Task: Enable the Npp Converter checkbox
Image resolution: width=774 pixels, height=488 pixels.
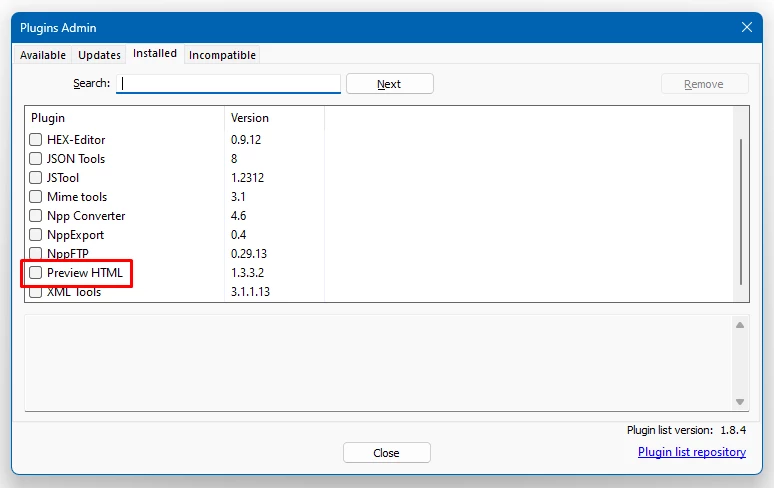Action: (36, 216)
